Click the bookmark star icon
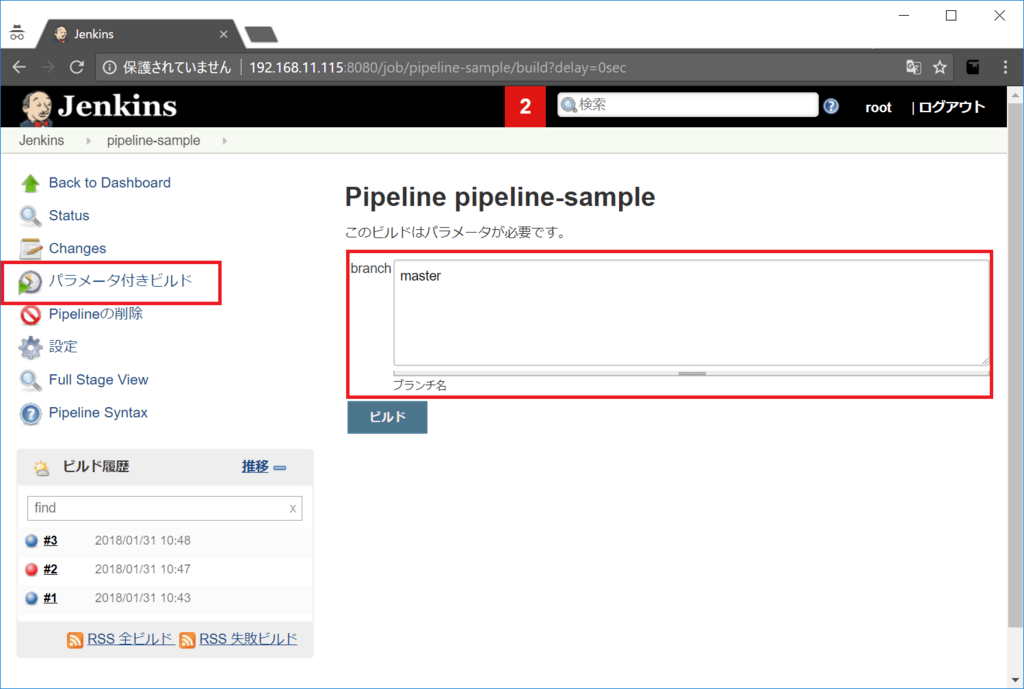 point(940,67)
